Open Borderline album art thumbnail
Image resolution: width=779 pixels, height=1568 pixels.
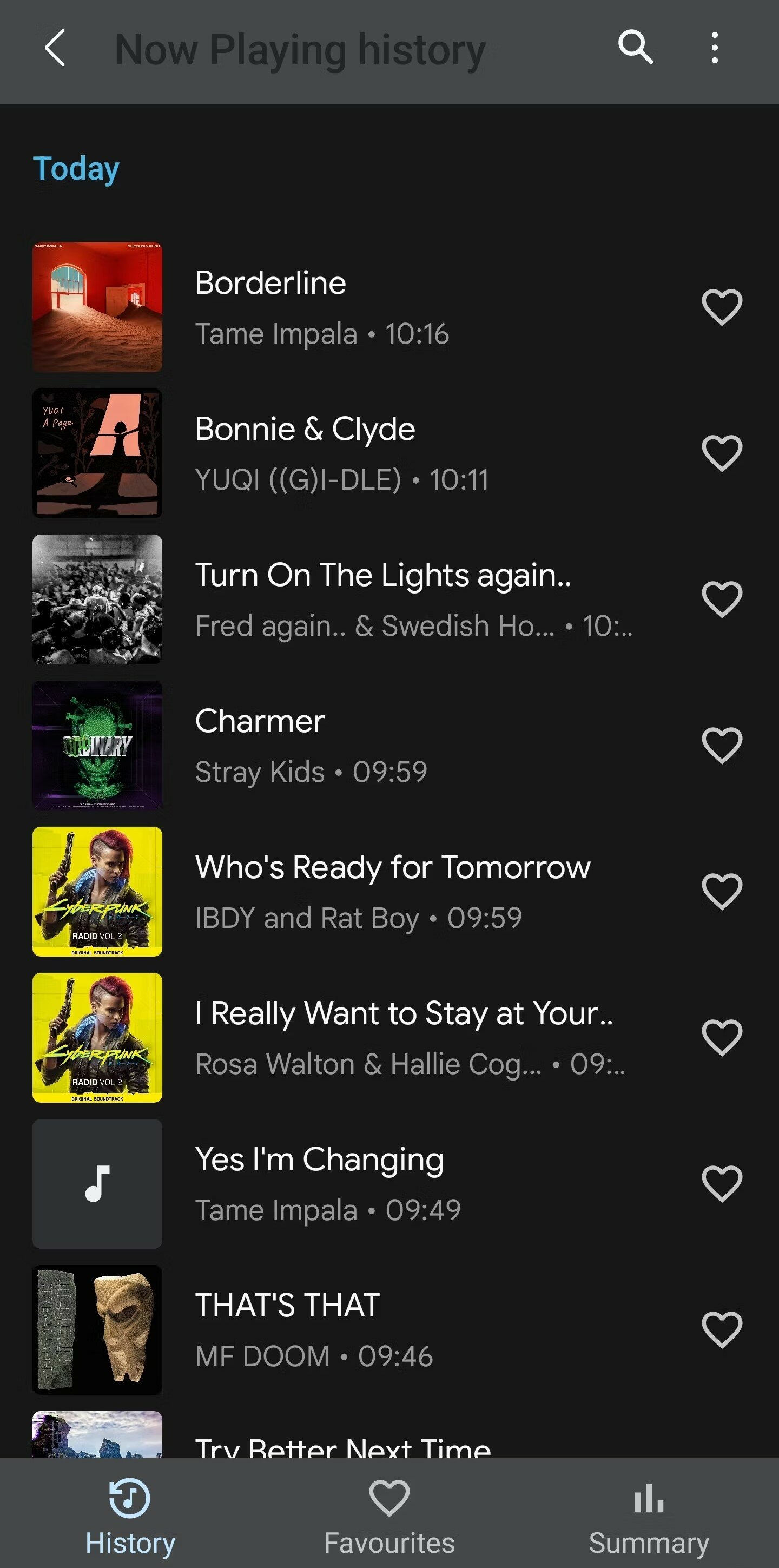97,307
